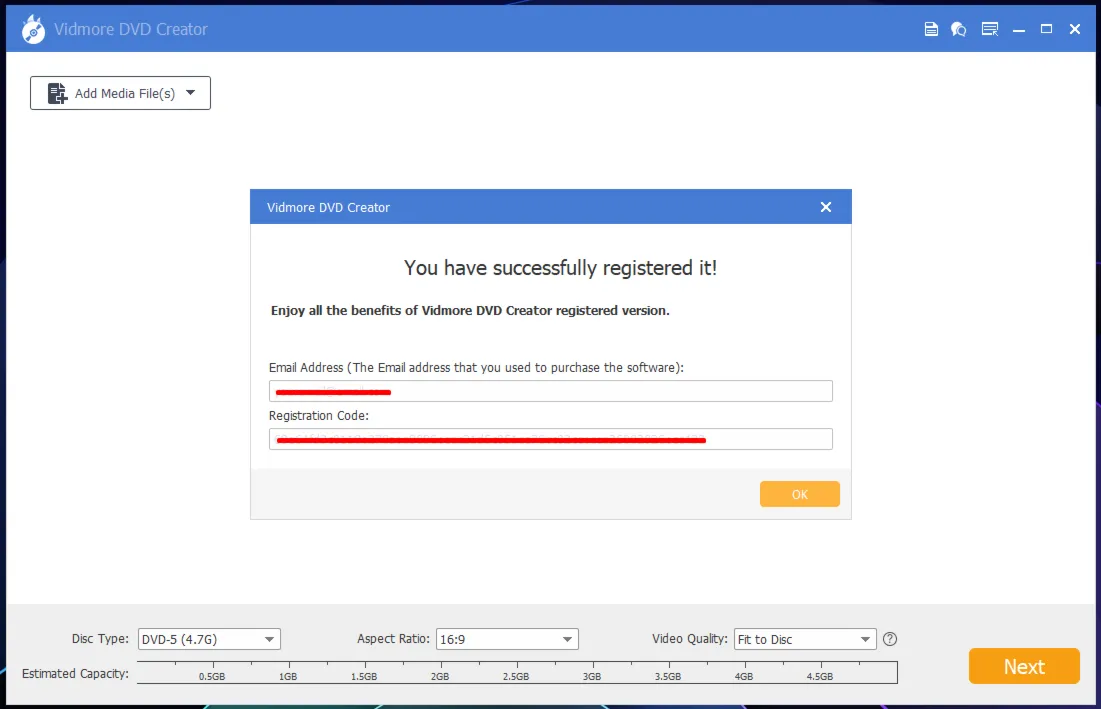Close the registration success dialog with X
The height and width of the screenshot is (709, 1101).
(826, 207)
